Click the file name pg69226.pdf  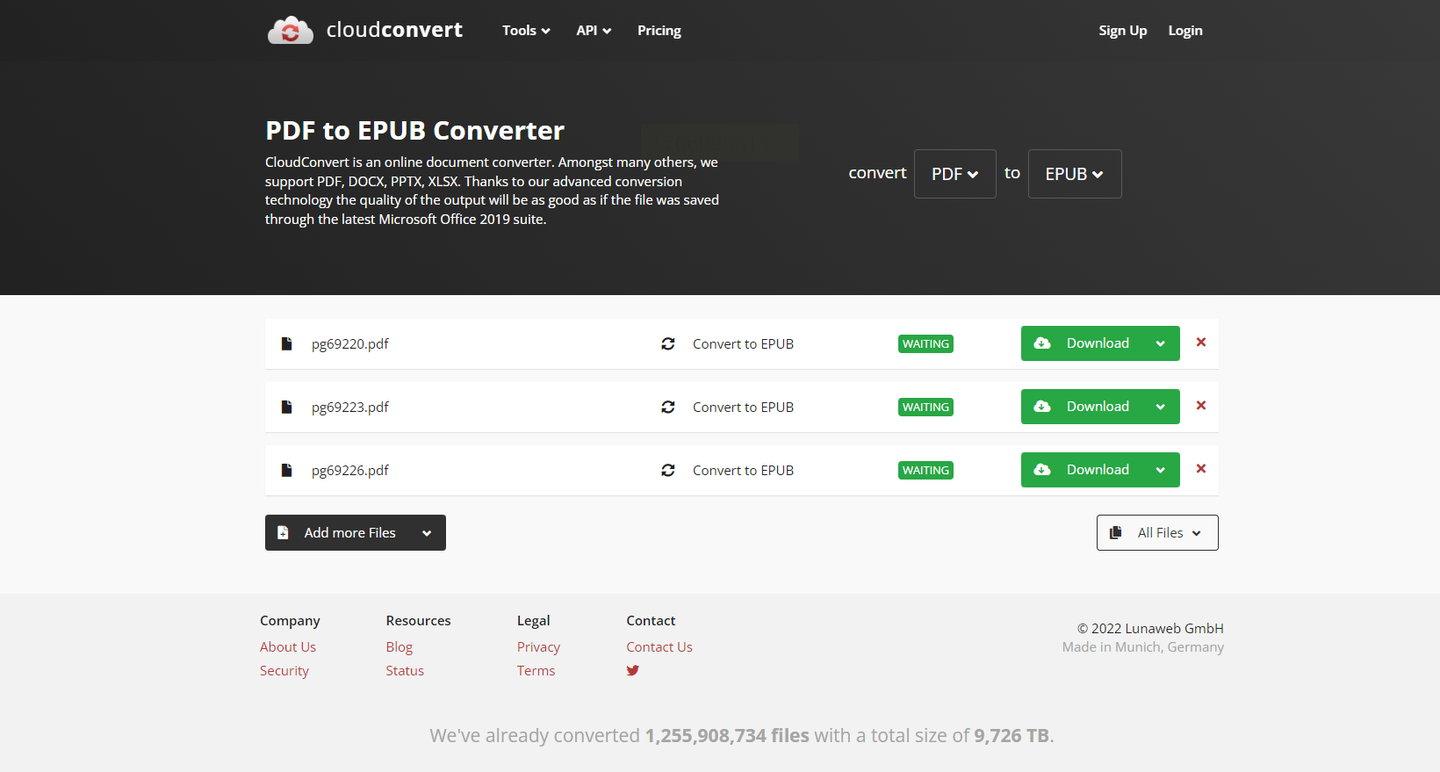pos(350,470)
